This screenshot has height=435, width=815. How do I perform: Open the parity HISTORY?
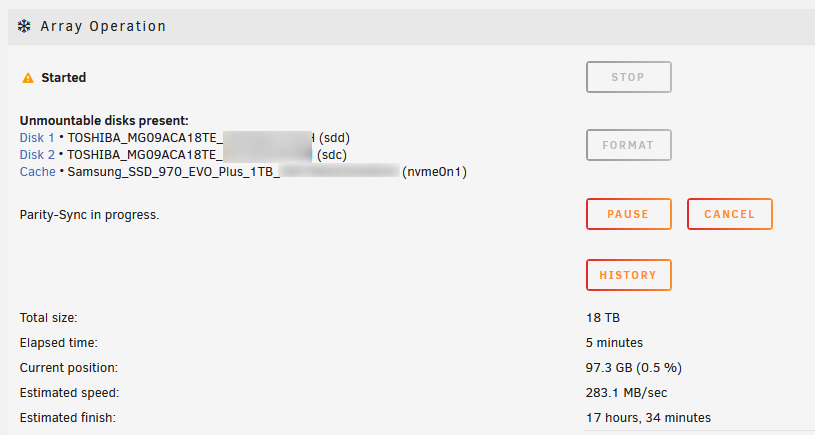[628, 275]
